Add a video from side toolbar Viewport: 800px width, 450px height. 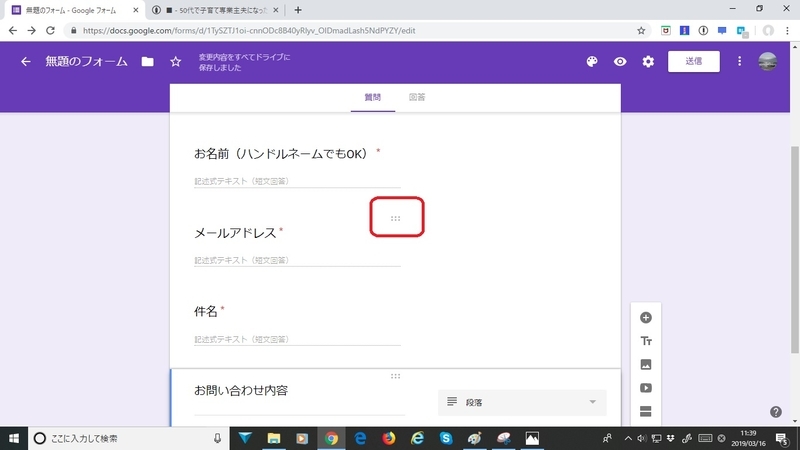pyautogui.click(x=645, y=388)
